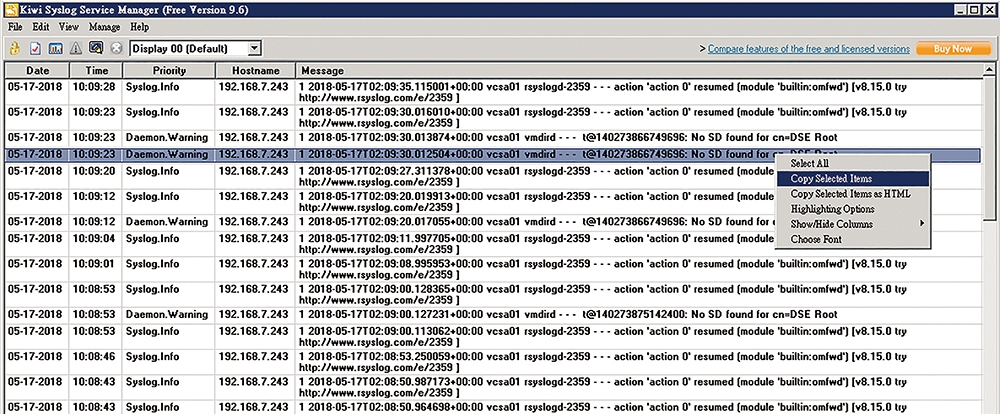This screenshot has width=1000, height=414.
Task: Click the Buy Now button
Action: tap(953, 48)
